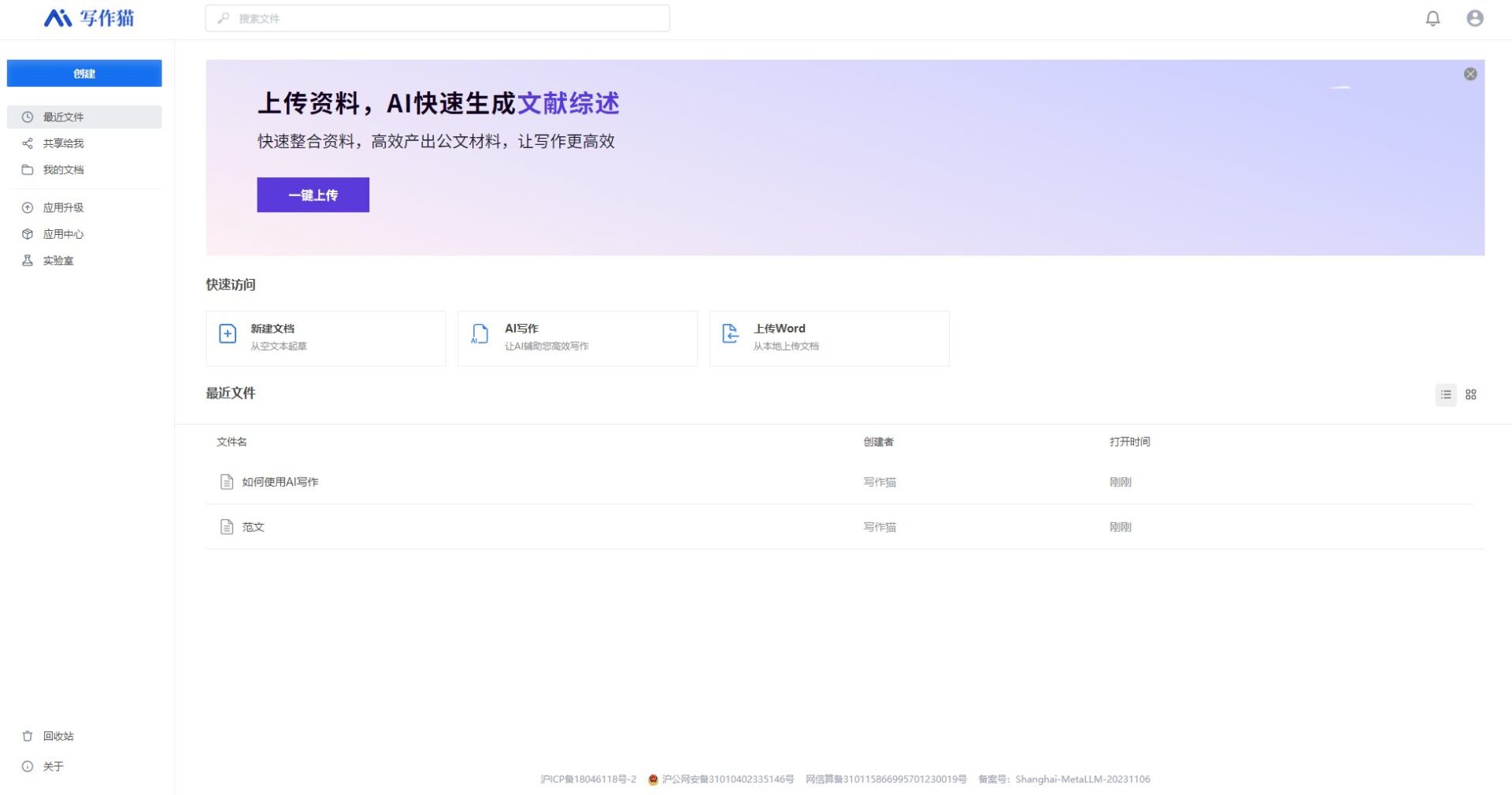Viewport: 1512px width, 795px height.
Task: Dismiss the 文献综述 promo banner
Action: [x=1469, y=73]
